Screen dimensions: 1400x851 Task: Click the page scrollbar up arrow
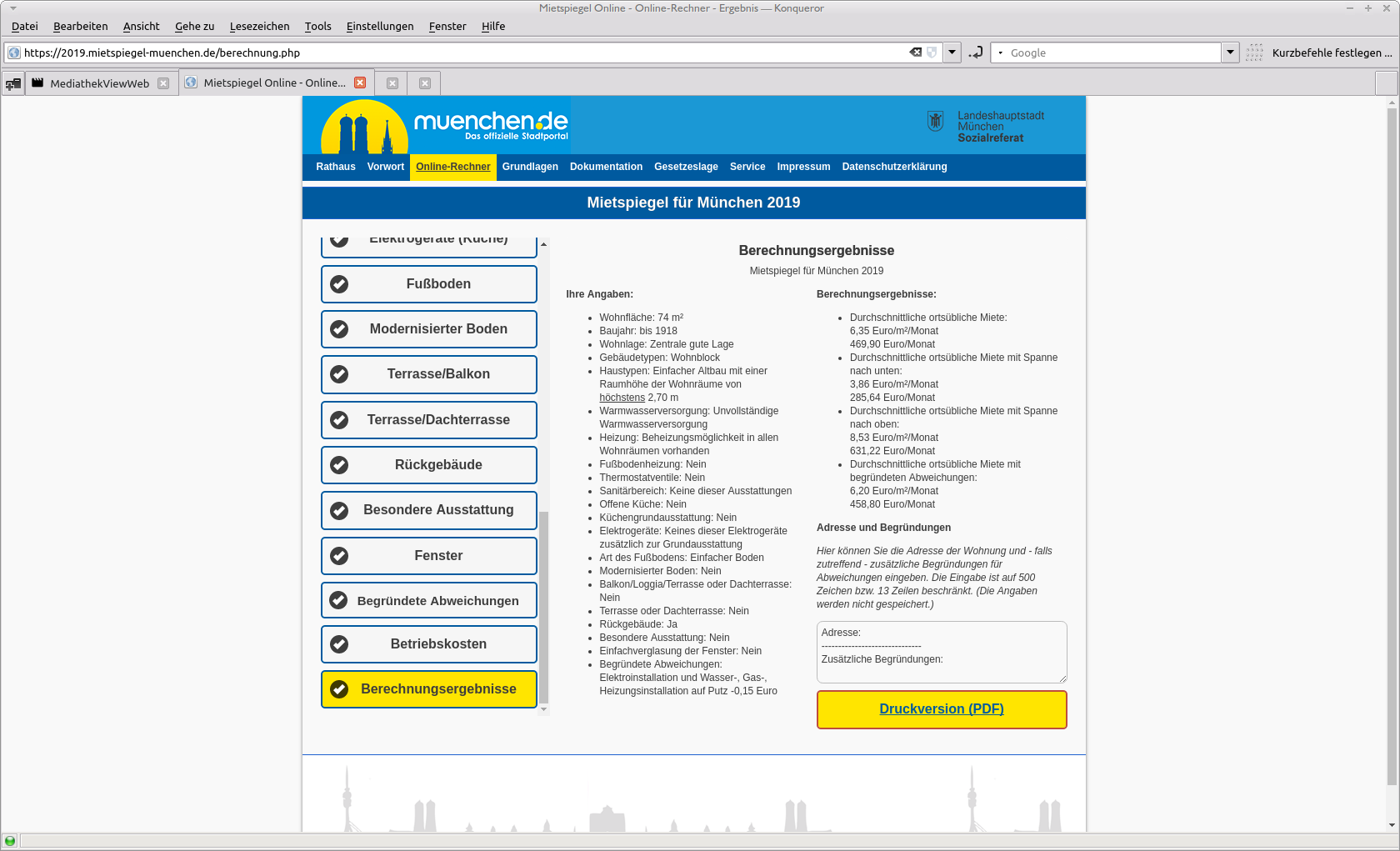[x=1392, y=103]
